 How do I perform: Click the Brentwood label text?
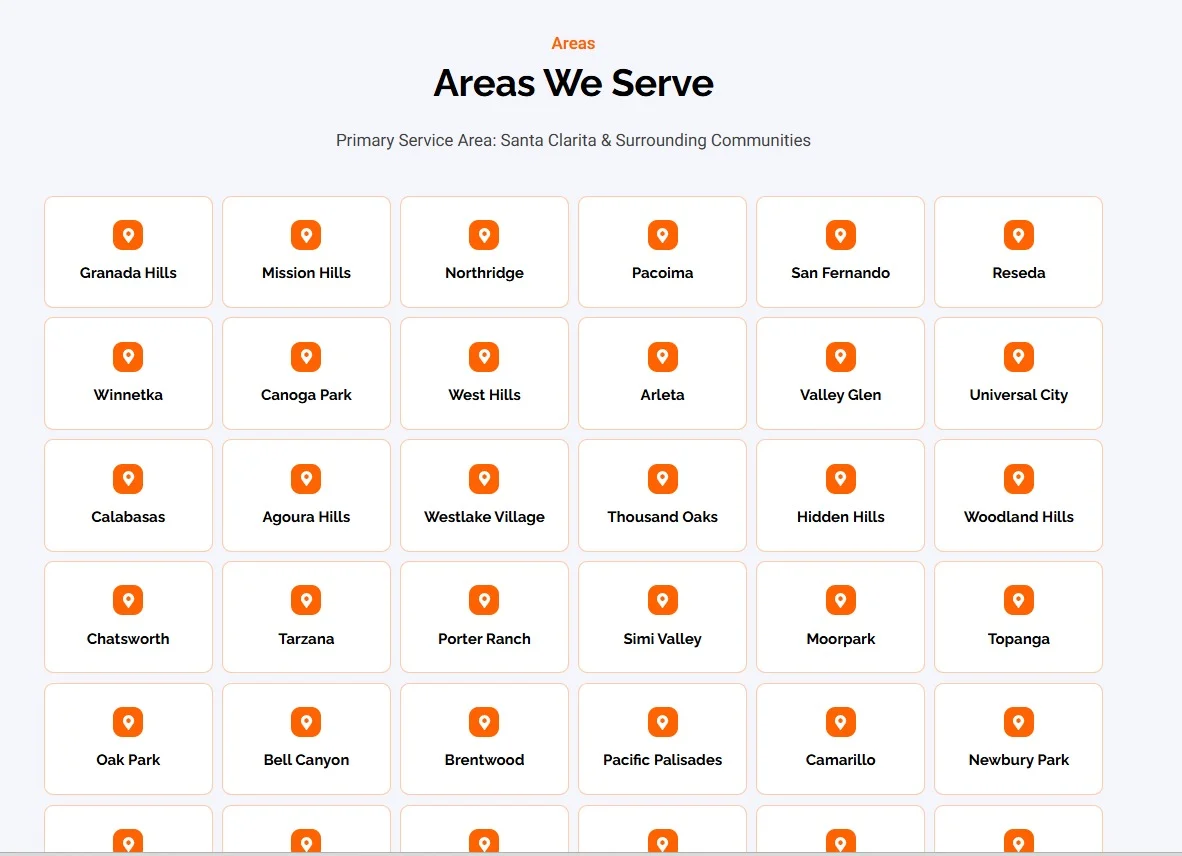pyautogui.click(x=484, y=760)
